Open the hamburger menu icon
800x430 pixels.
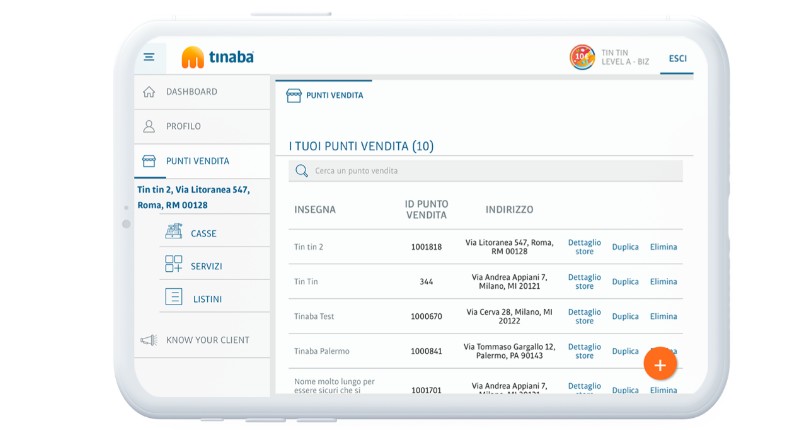(149, 57)
